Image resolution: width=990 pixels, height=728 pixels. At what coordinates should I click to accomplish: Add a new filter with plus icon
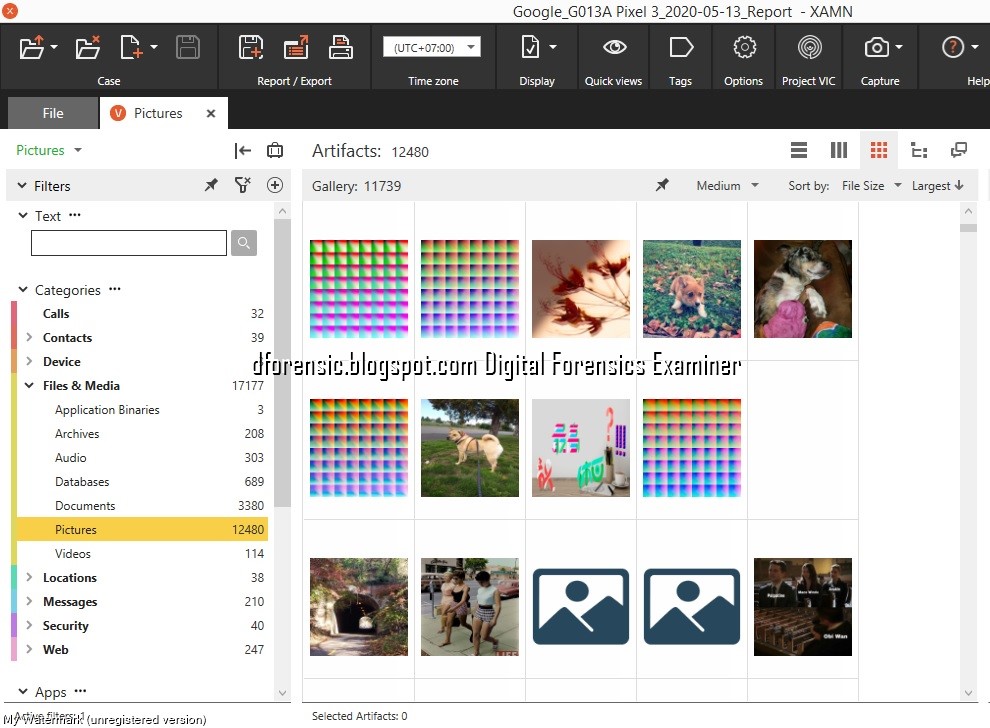pyautogui.click(x=274, y=185)
